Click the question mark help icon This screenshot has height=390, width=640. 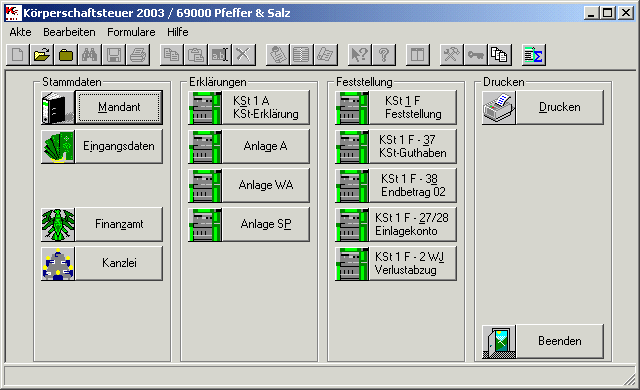[384, 55]
